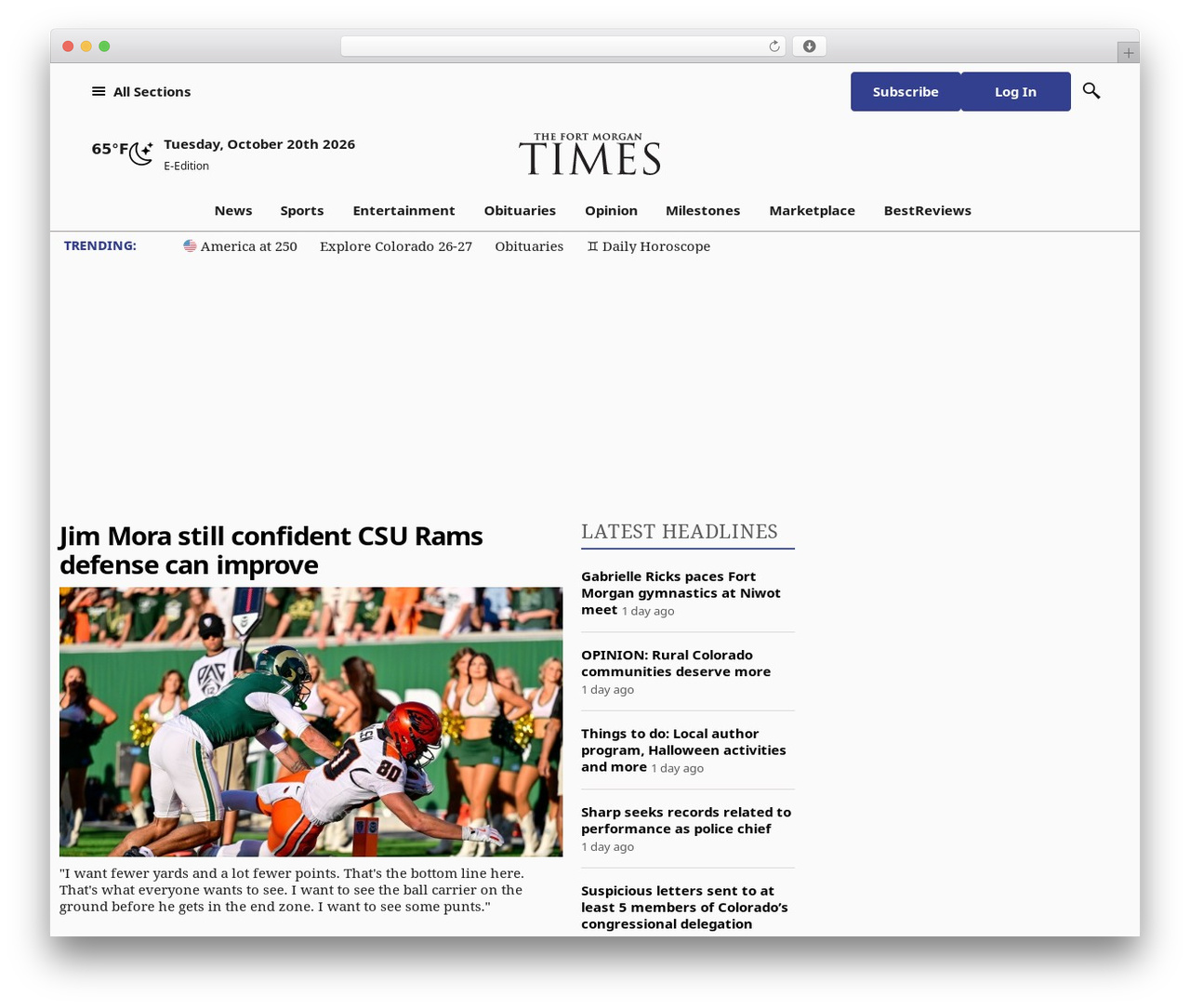Click the Mora quote article excerpt
Image resolution: width=1190 pixels, height=1008 pixels.
pos(292,890)
